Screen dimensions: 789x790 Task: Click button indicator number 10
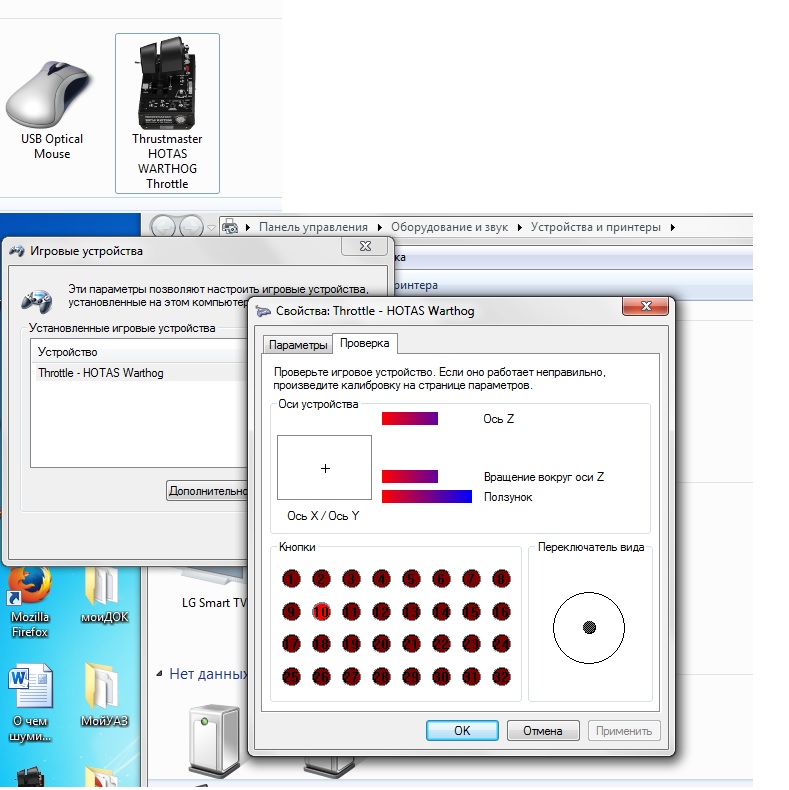(321, 612)
